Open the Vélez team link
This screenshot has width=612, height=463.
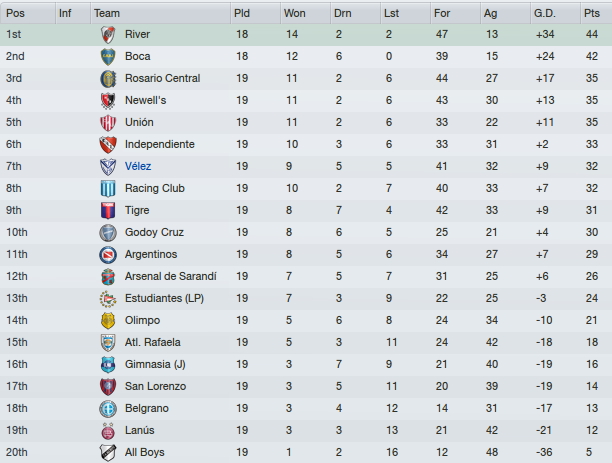point(138,166)
